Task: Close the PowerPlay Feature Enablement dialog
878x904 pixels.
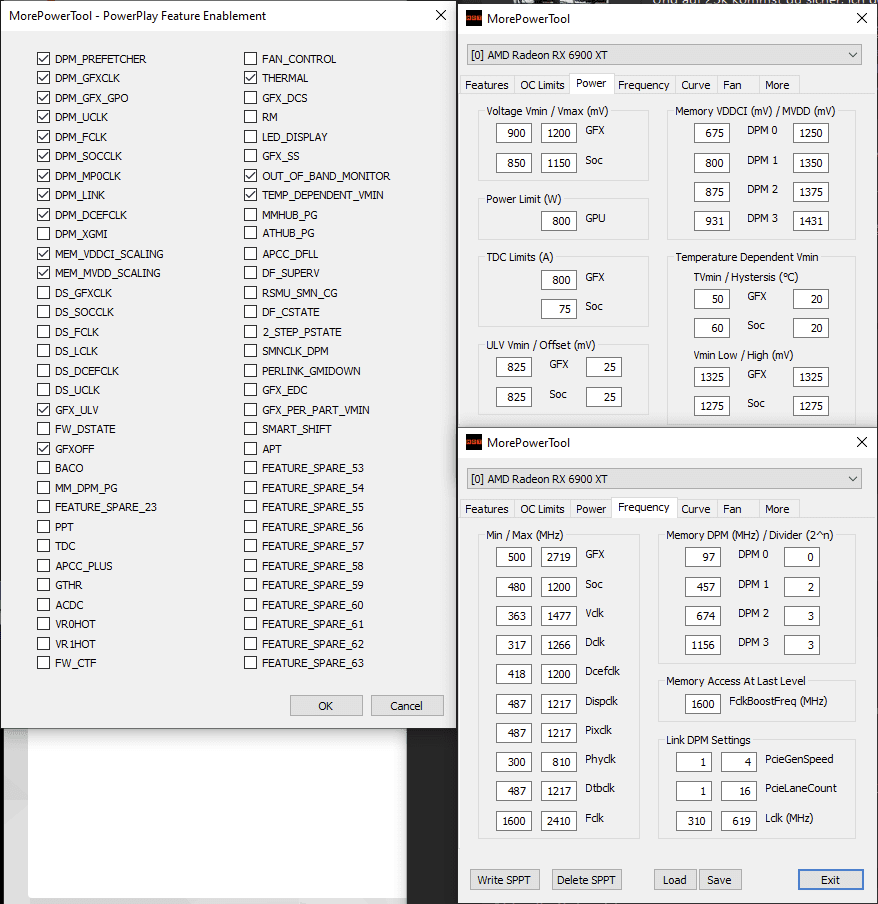Action: [440, 16]
